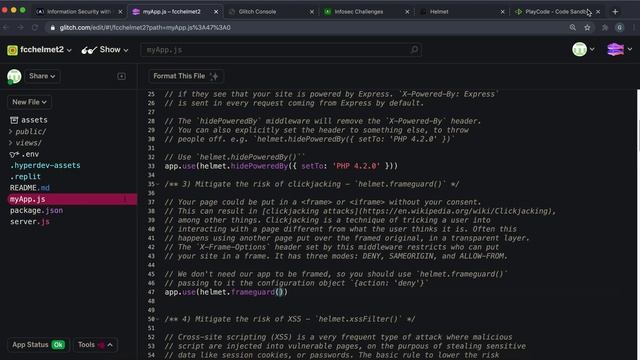Screen dimensions: 640x360
Task: Open the .replit file
Action: (25, 176)
